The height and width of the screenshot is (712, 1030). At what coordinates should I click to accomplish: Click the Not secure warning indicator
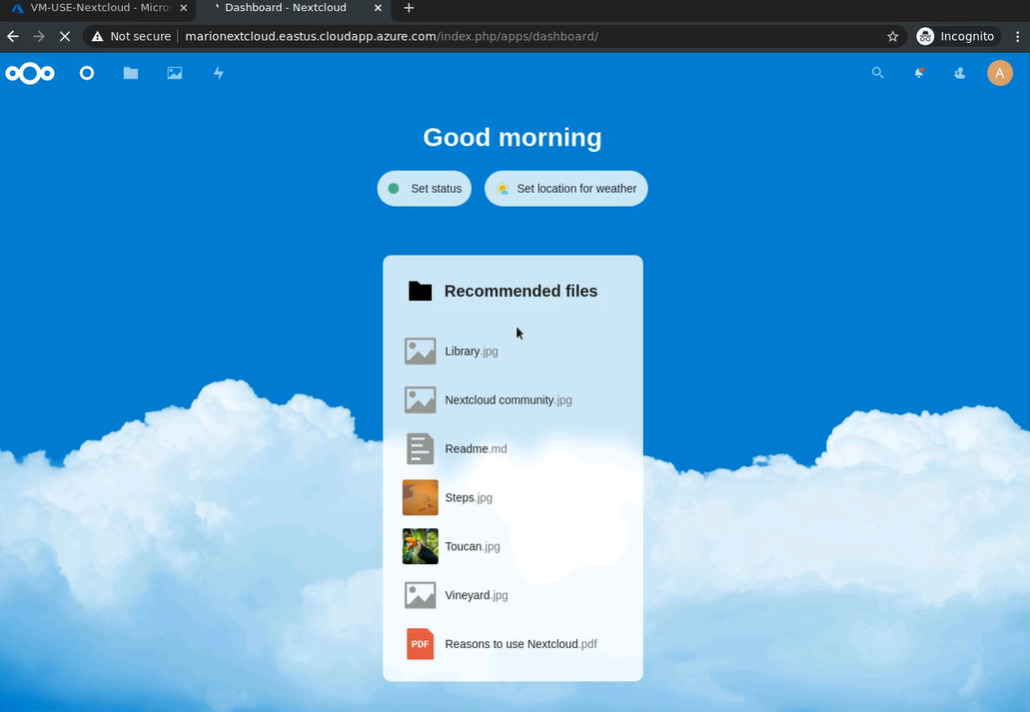coord(131,36)
